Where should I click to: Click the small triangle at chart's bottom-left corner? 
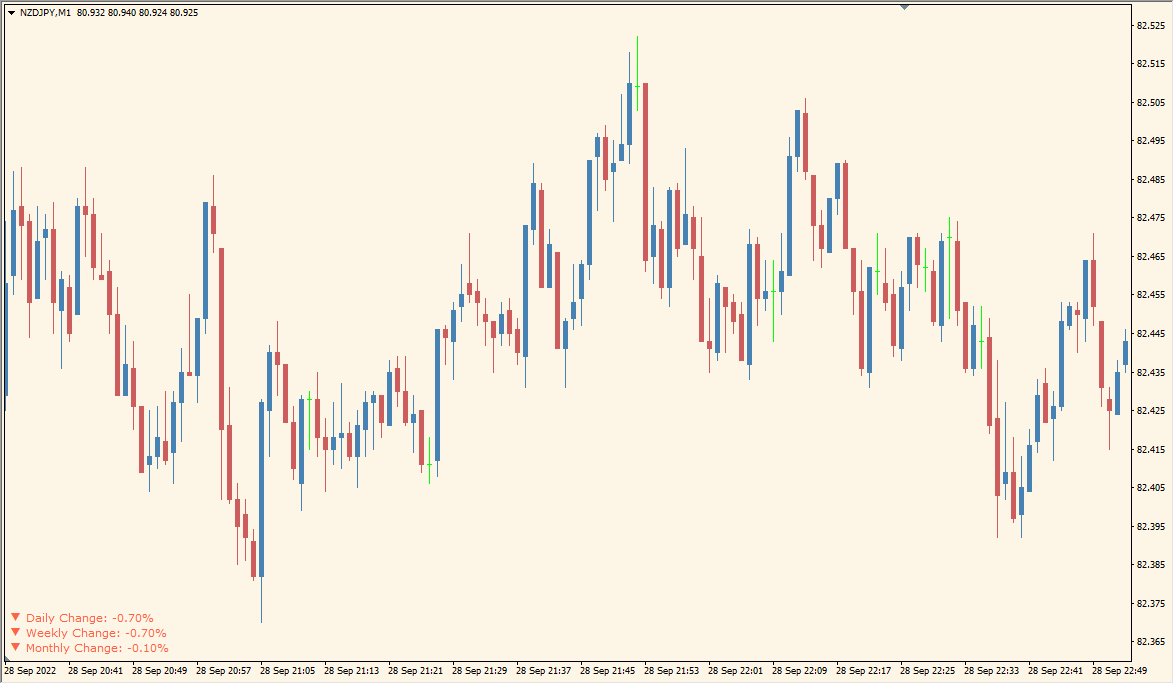point(9,658)
